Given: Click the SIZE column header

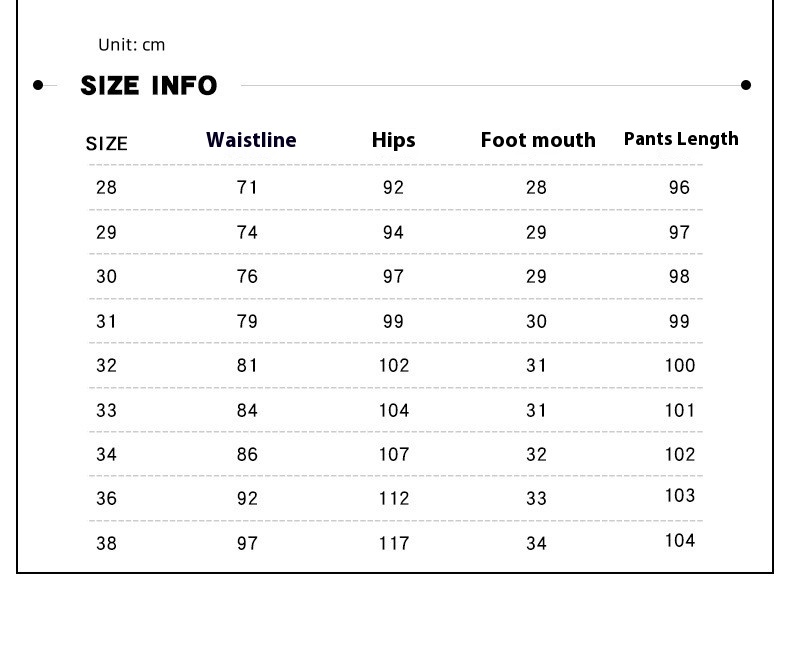Looking at the screenshot, I should pyautogui.click(x=107, y=144).
